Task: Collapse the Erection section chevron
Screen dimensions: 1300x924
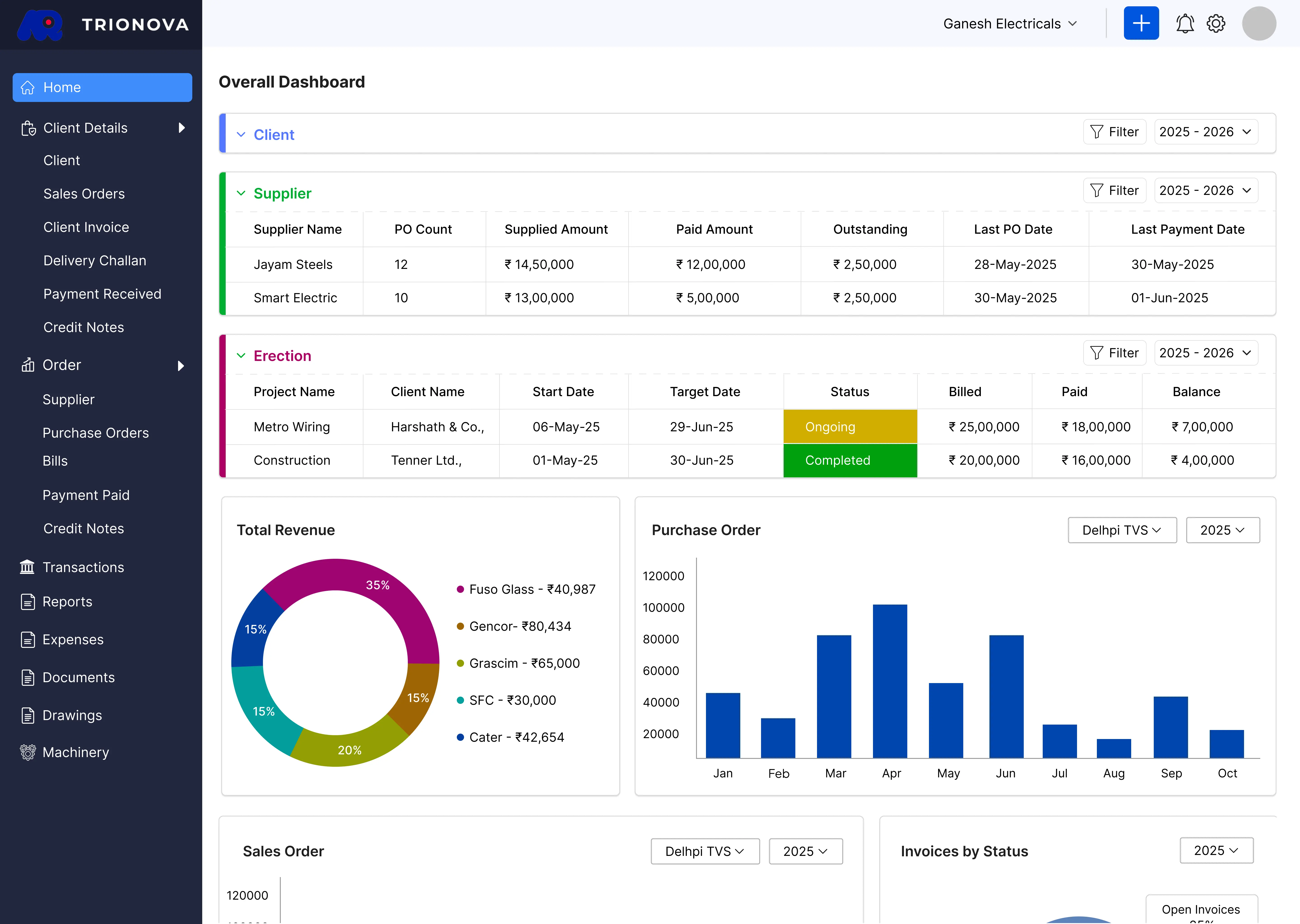Action: point(241,356)
